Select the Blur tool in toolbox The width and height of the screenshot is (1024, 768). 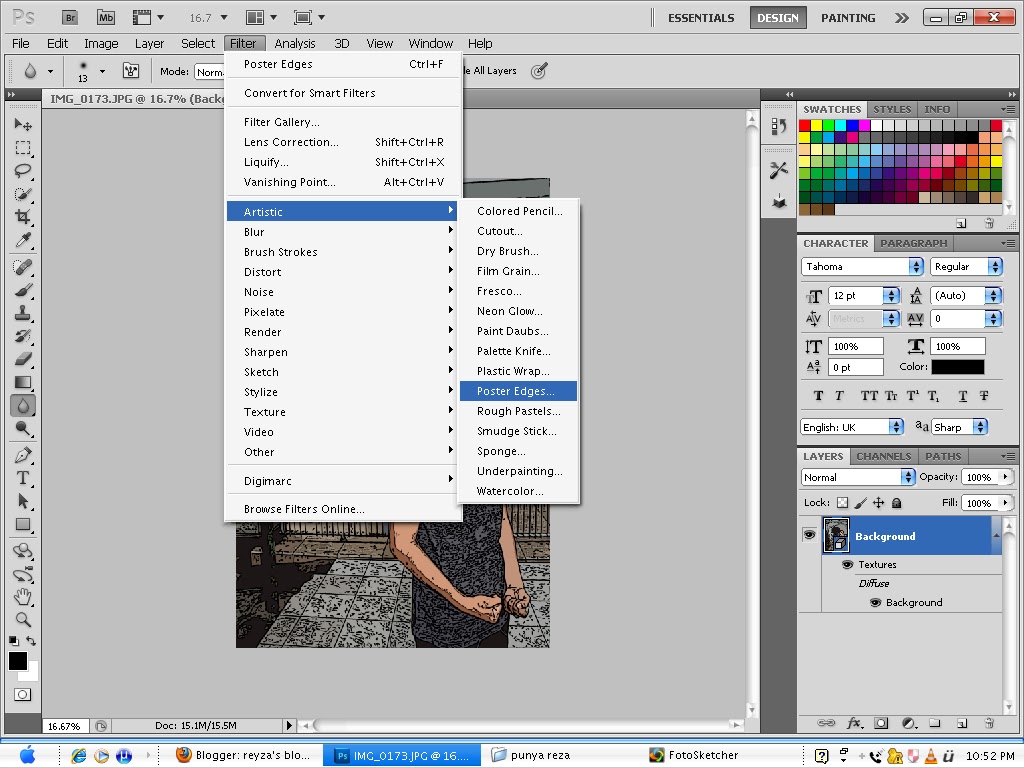pos(23,406)
